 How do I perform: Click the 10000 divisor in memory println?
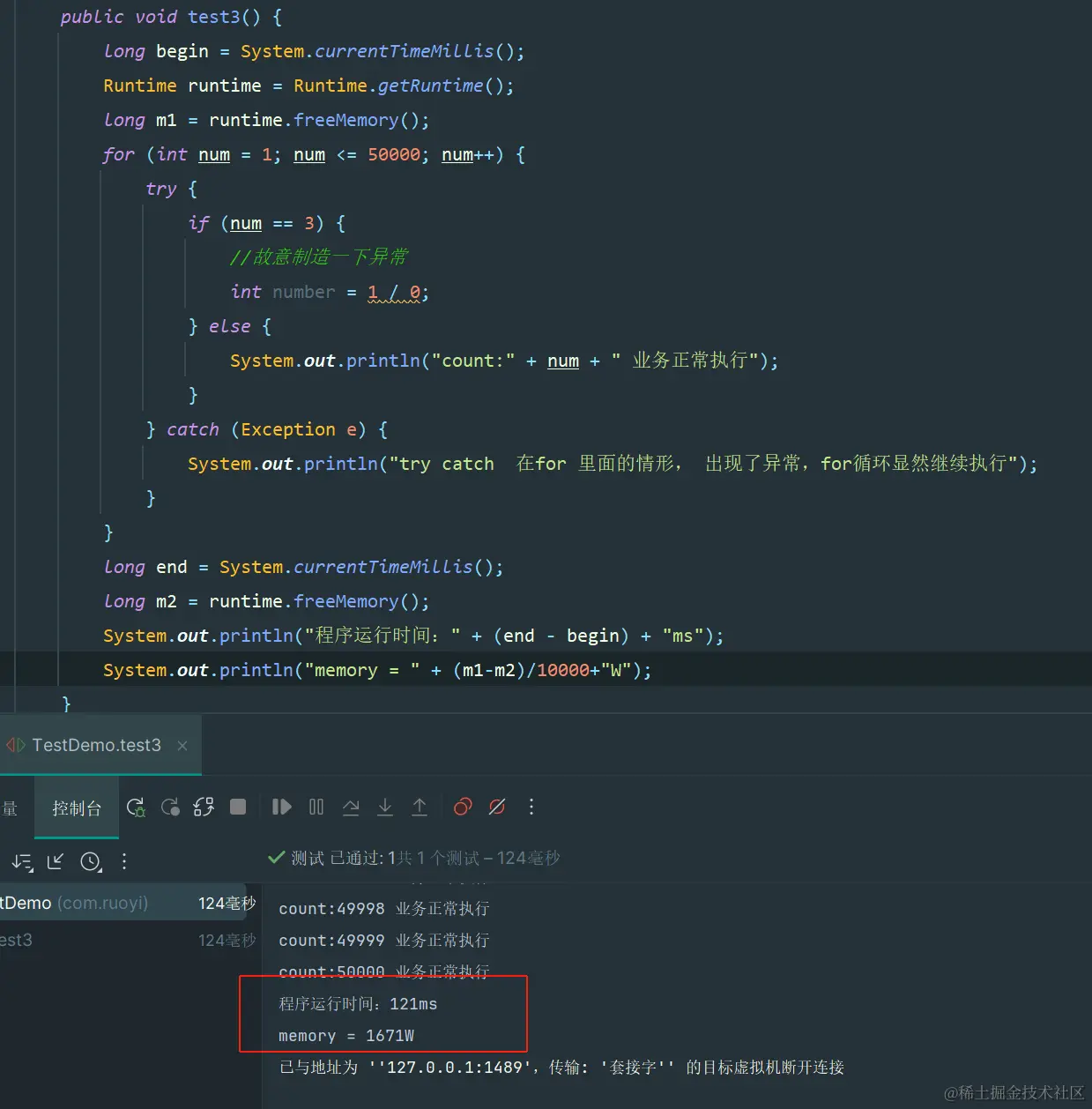[x=563, y=670]
